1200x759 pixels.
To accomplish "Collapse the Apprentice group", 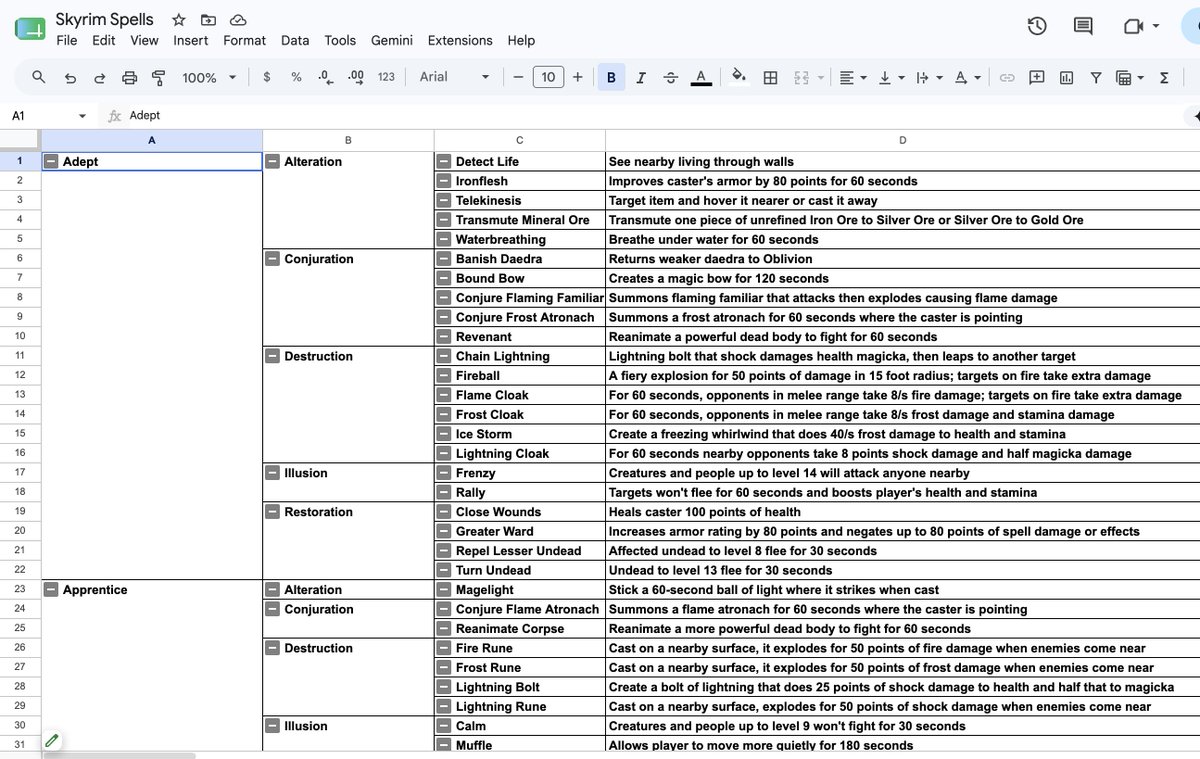I will click(x=51, y=590).
